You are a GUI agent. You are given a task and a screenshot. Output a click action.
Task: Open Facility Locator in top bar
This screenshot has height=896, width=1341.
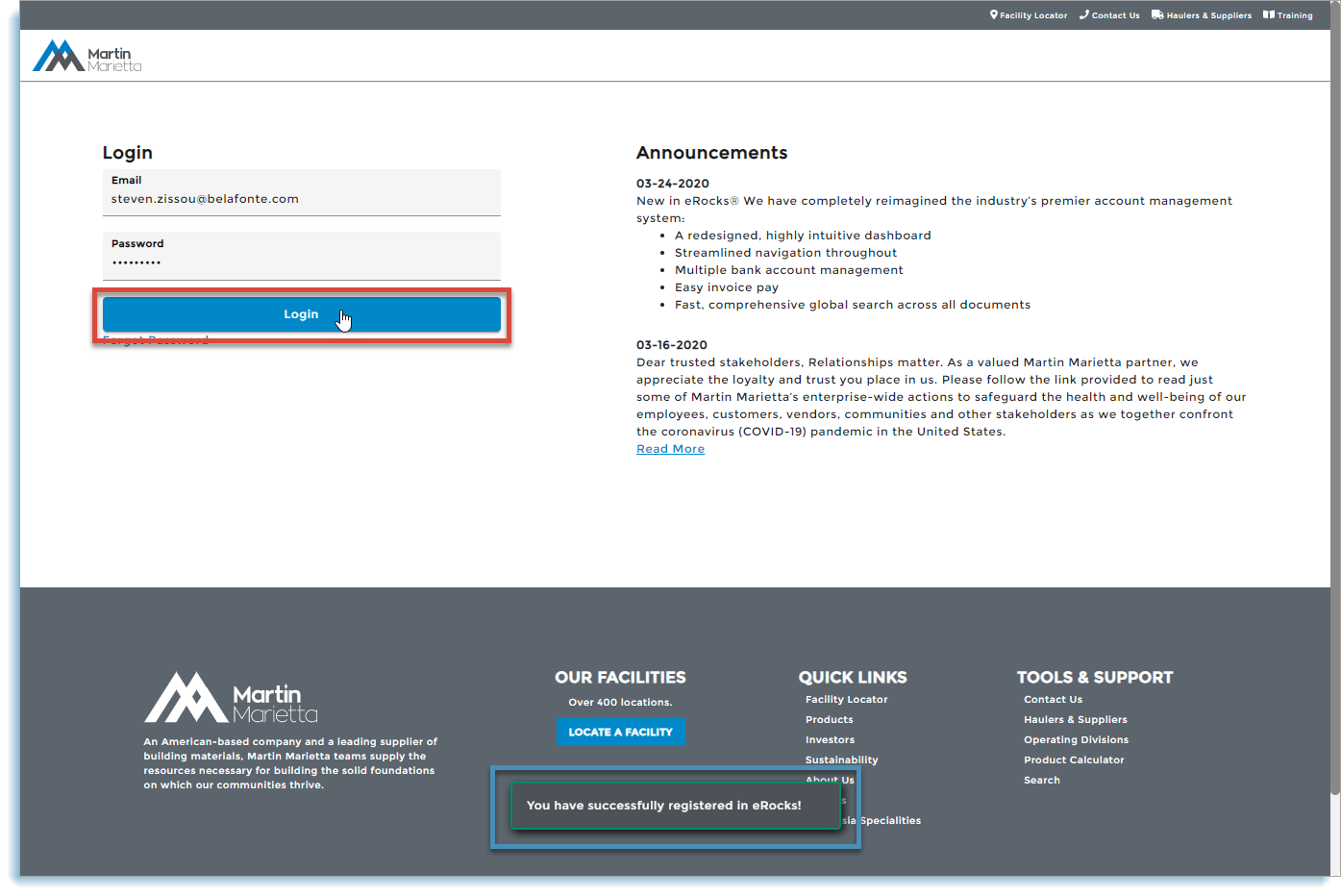pos(1033,15)
